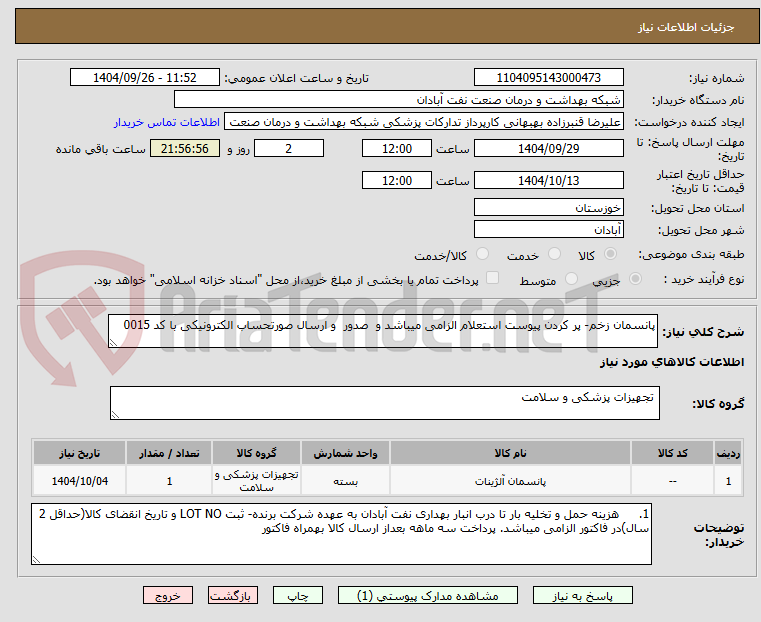Click the price validity date 1404/10/13
The height and width of the screenshot is (622, 761).
click(548, 180)
